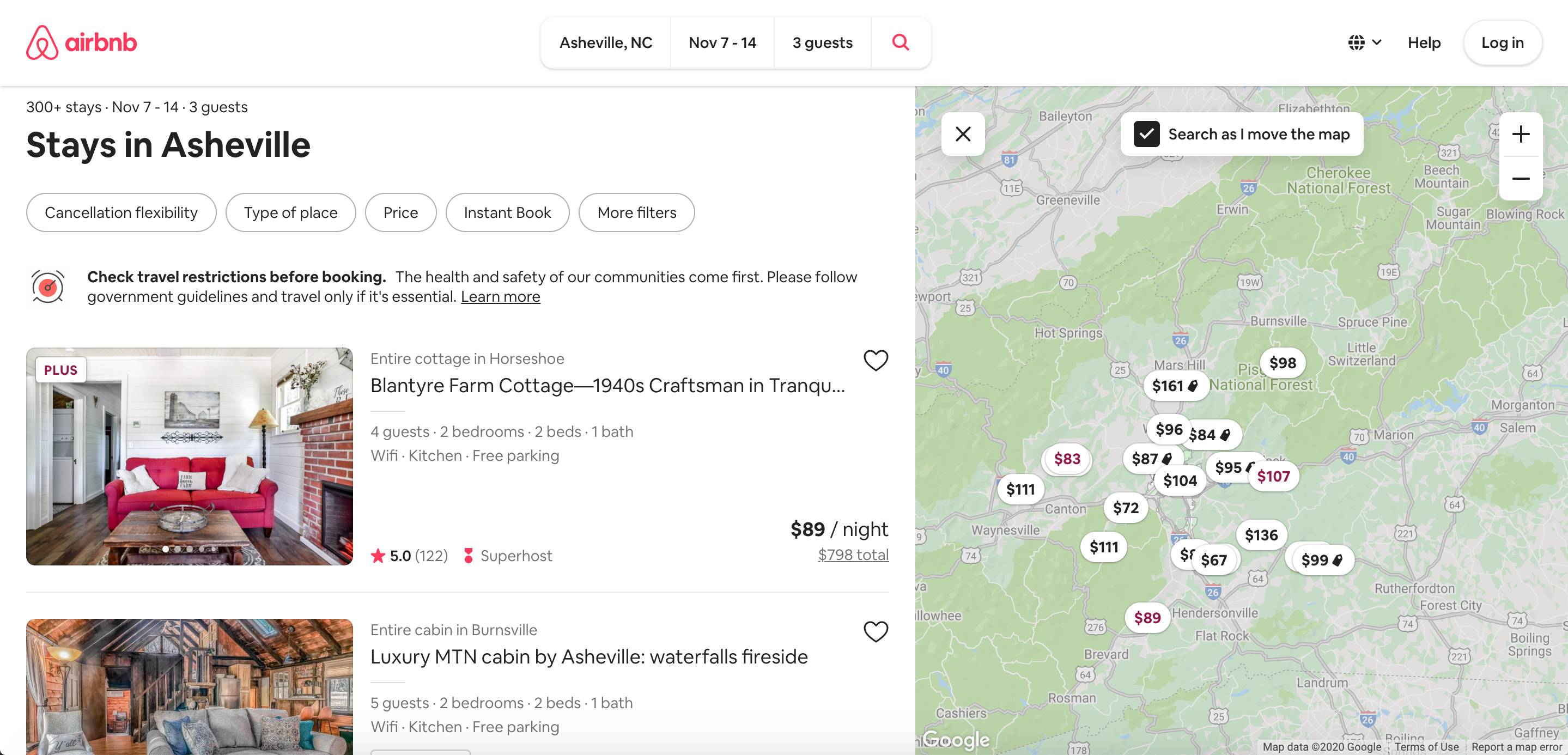Open the Cancellation flexibility filter
The height and width of the screenshot is (755, 1568).
(x=121, y=212)
